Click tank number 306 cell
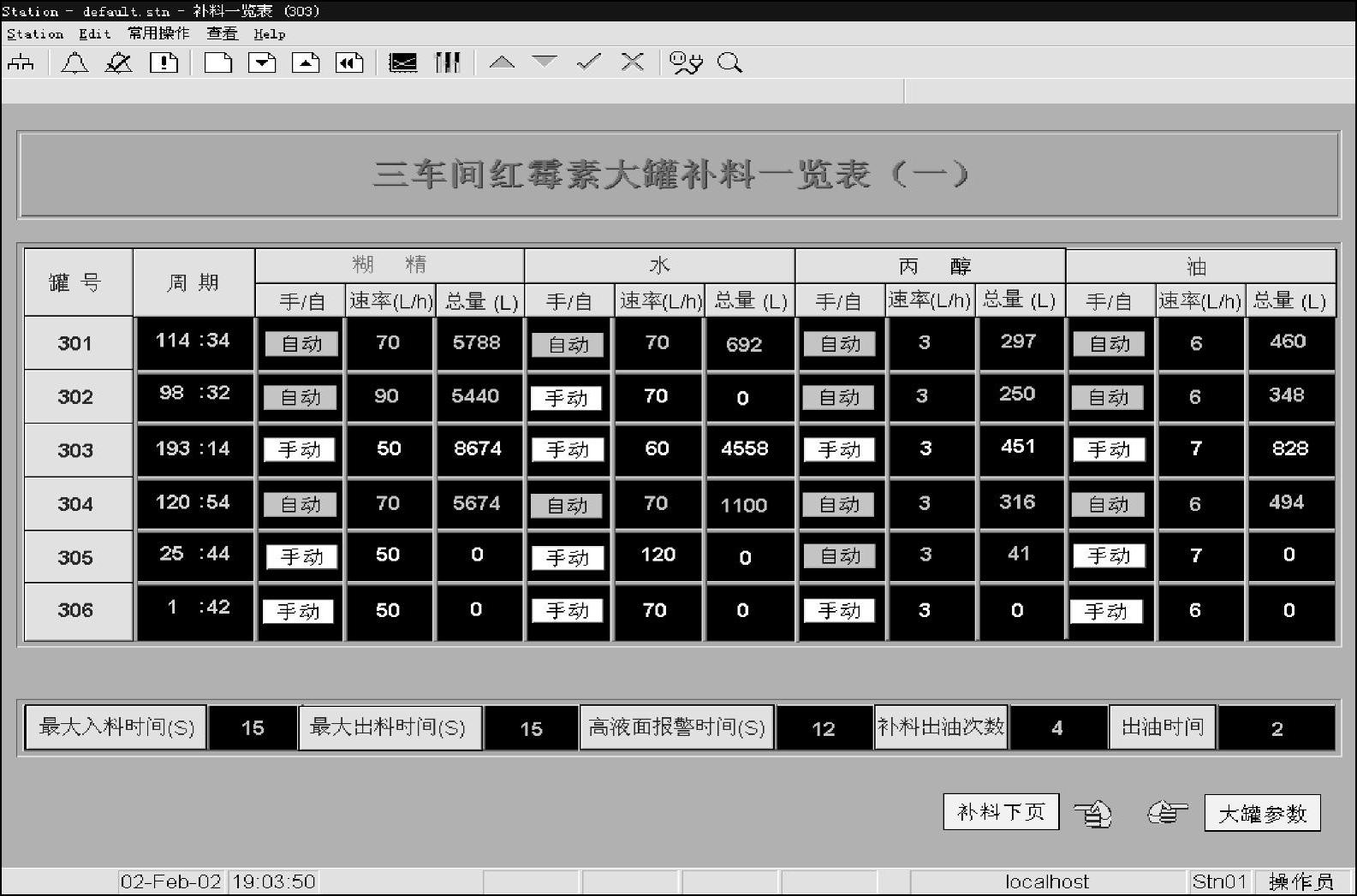The height and width of the screenshot is (896, 1357). click(78, 611)
